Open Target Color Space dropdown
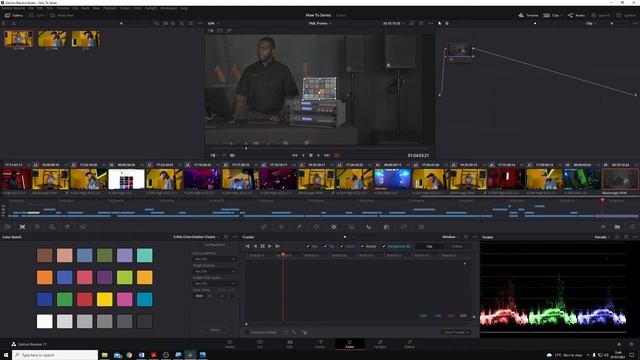 coord(214,283)
